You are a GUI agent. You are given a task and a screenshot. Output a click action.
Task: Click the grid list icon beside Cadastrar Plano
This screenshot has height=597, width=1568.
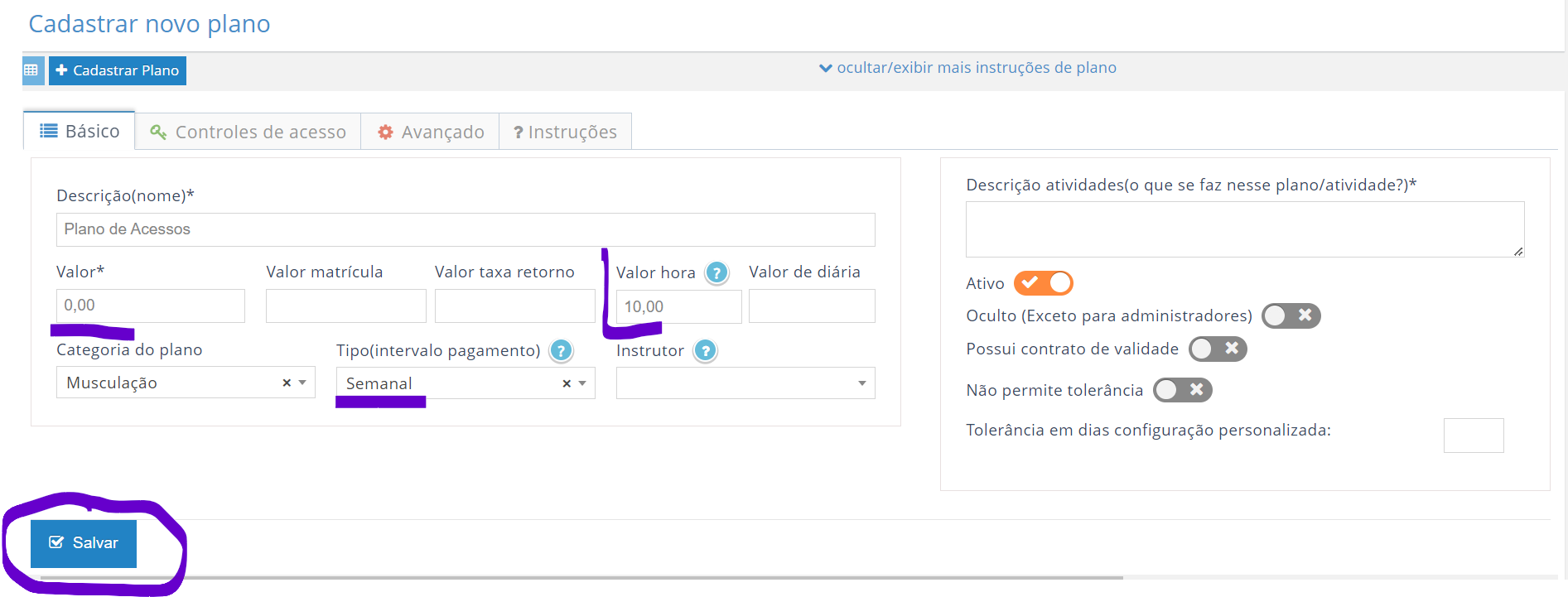31,70
